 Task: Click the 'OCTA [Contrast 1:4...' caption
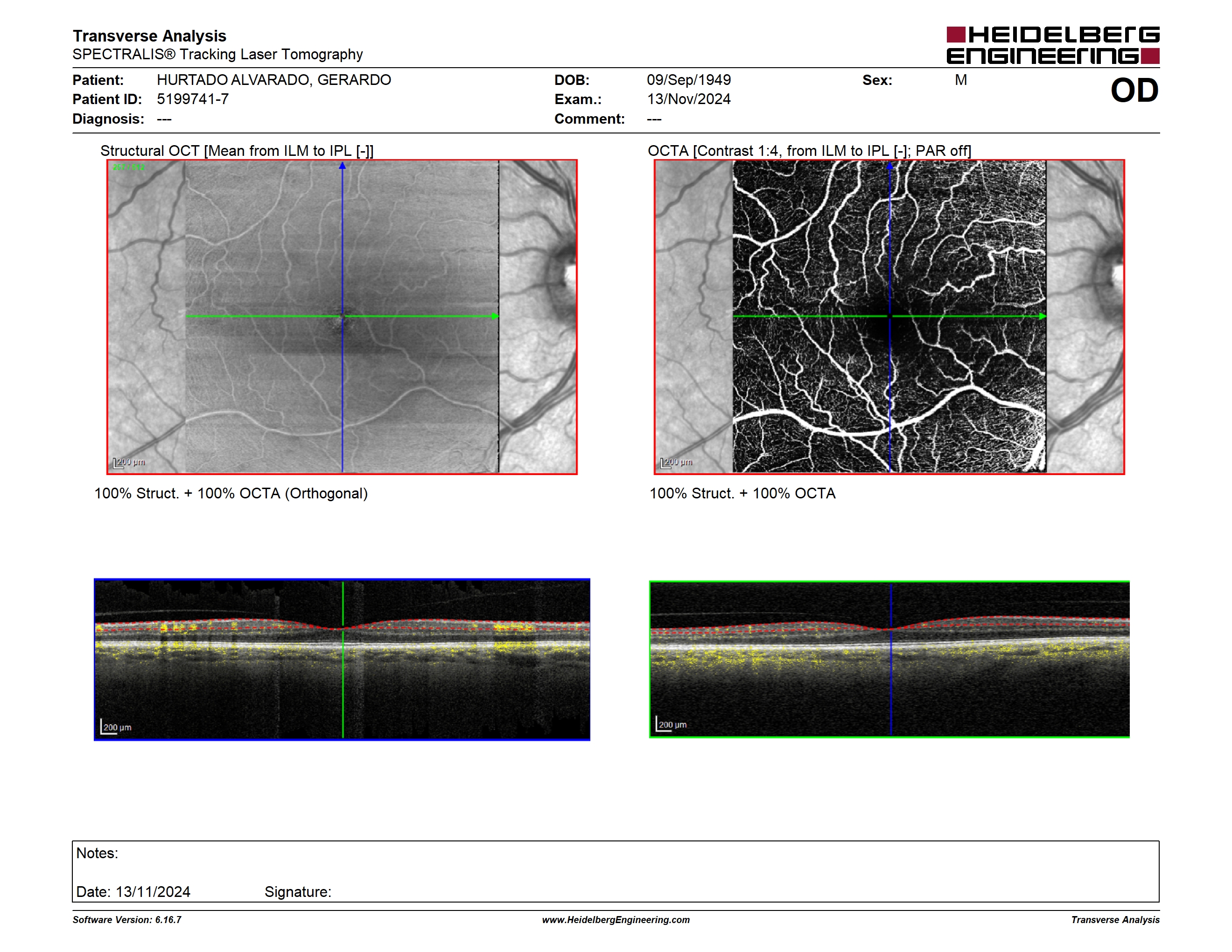pyautogui.click(x=810, y=151)
